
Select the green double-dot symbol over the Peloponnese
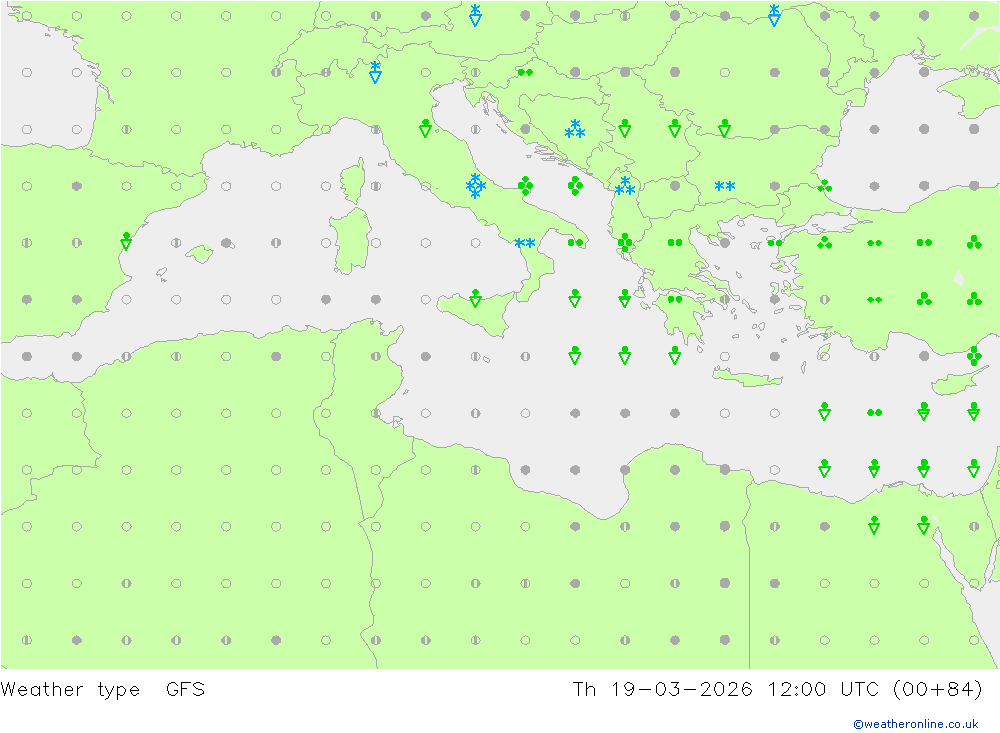pos(675,299)
